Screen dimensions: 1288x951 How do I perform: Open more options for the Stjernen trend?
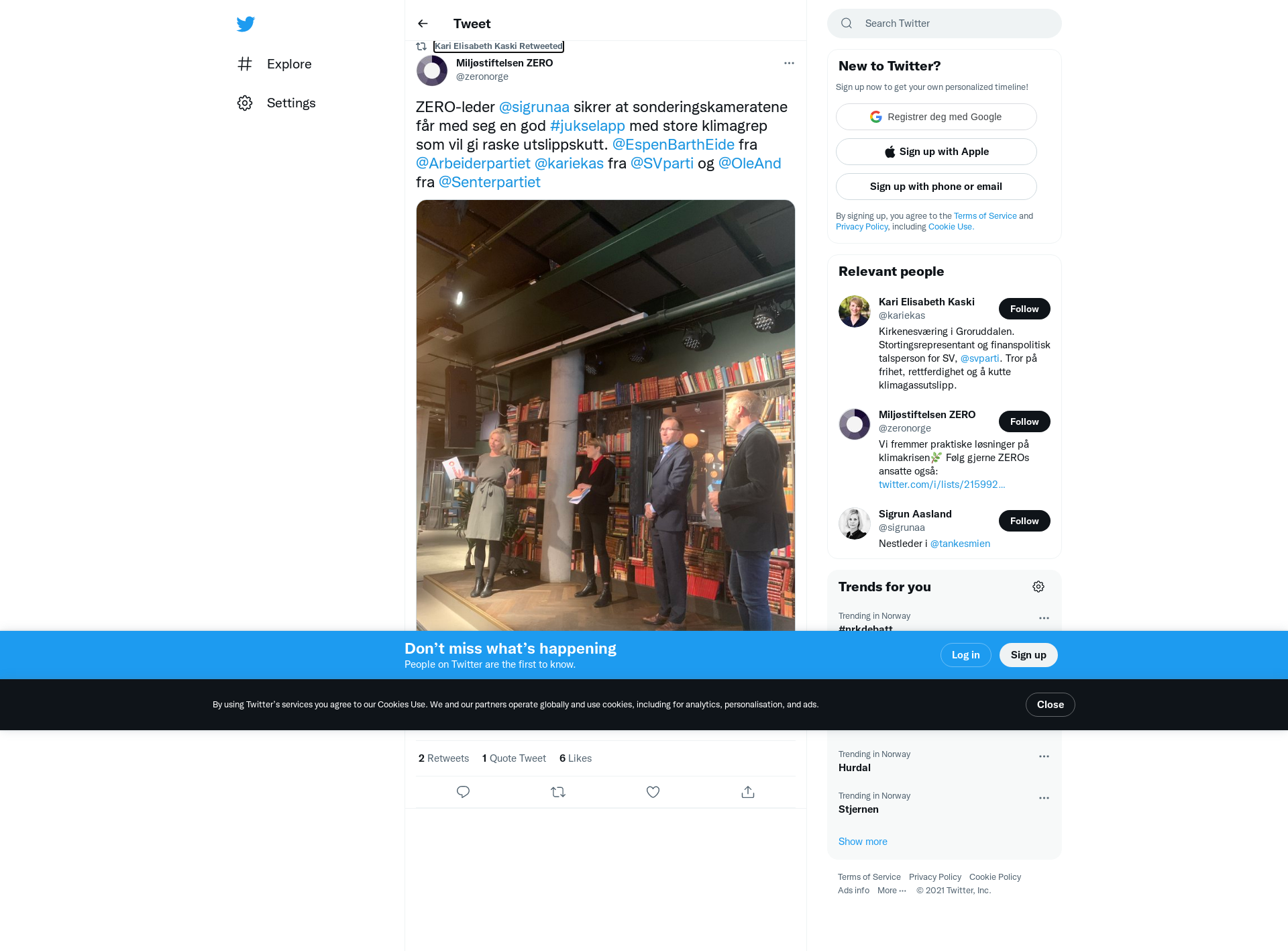[1044, 798]
